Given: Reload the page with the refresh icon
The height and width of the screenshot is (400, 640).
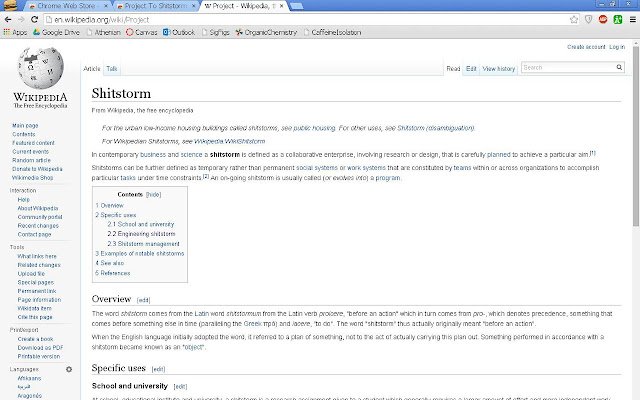Looking at the screenshot, I should 35,20.
